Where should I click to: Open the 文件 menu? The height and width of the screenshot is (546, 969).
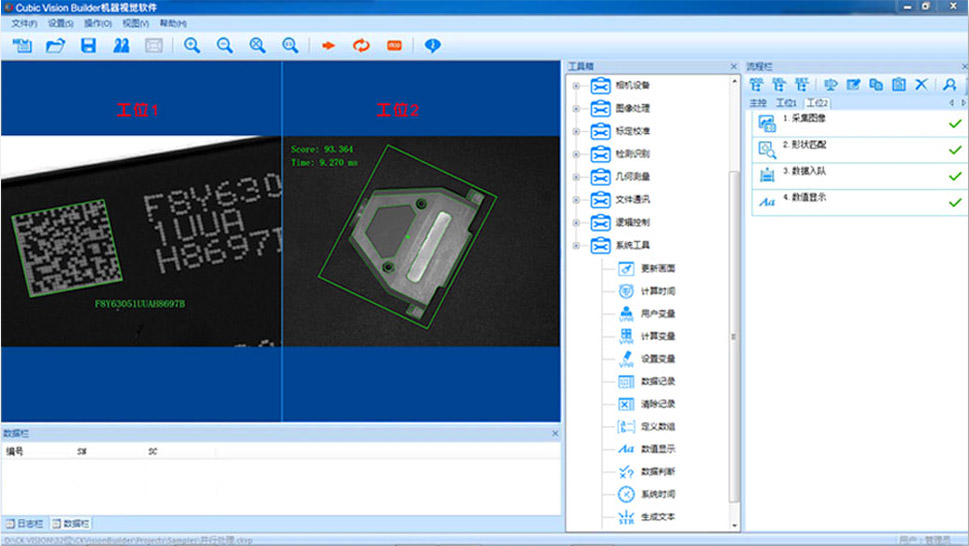24,23
